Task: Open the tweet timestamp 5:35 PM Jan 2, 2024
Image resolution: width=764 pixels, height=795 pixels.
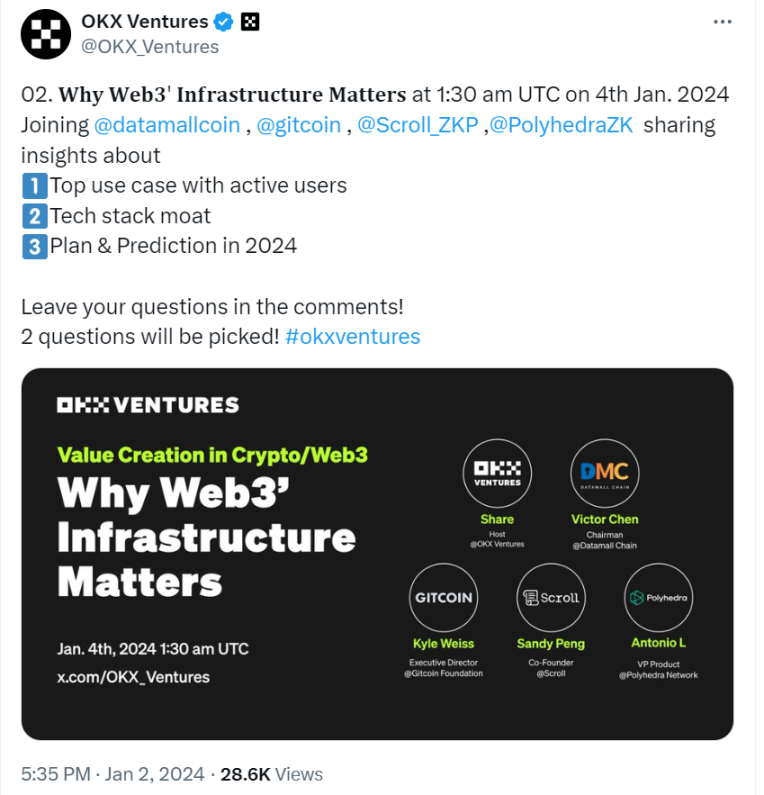Action: tap(113, 774)
